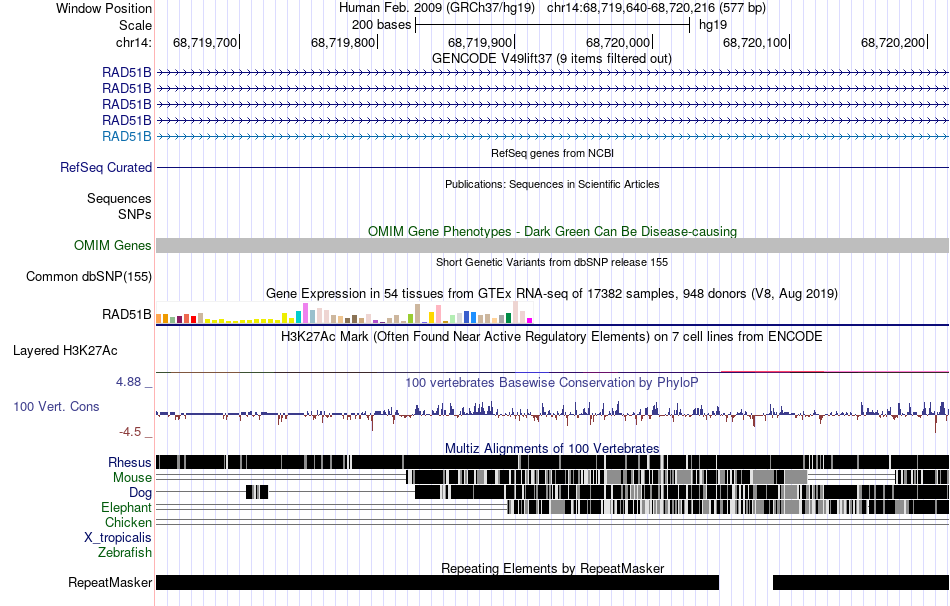
Task: Click the Rhesus alignment label
Action: pyautogui.click(x=130, y=462)
